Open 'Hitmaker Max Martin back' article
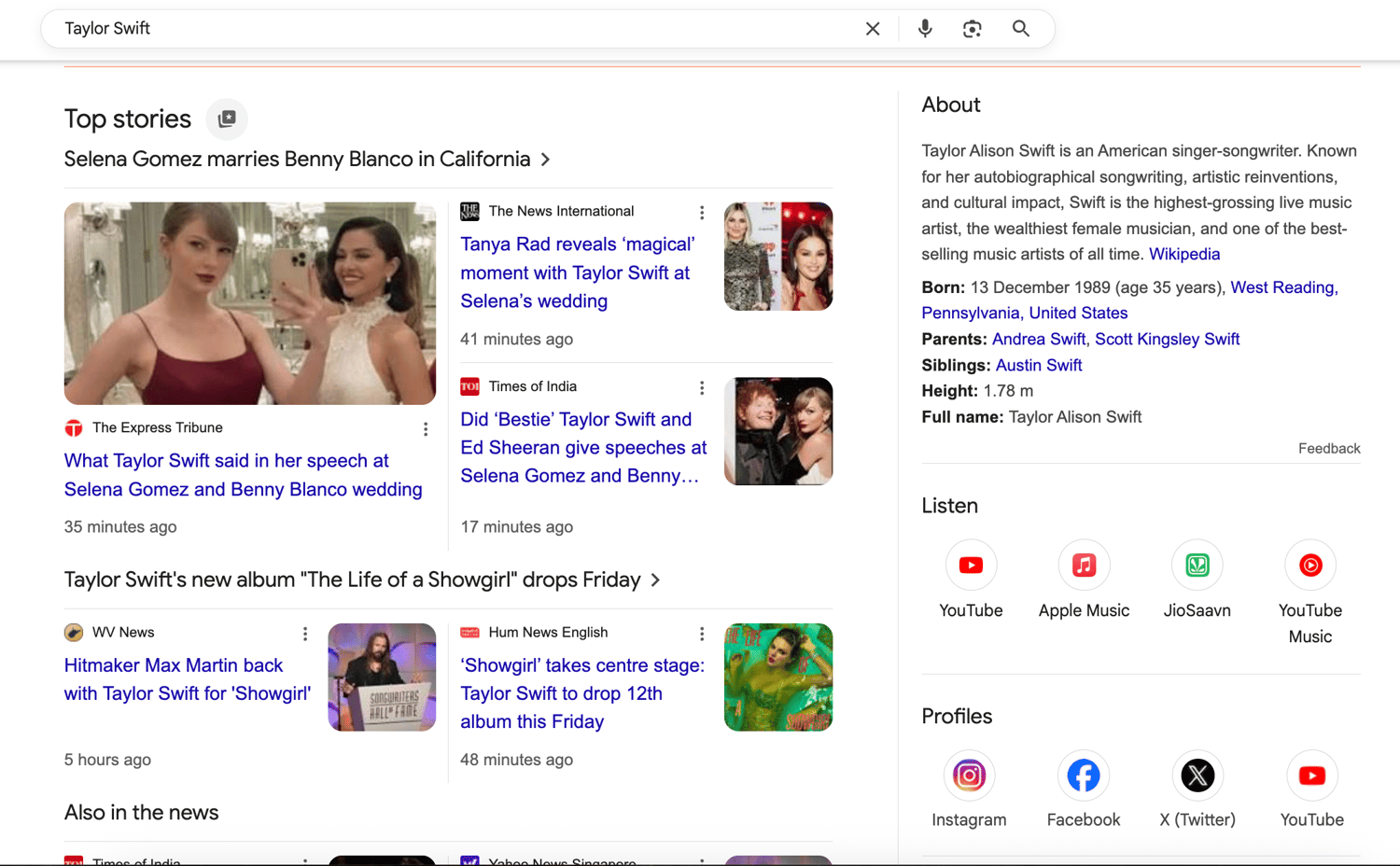 188,679
